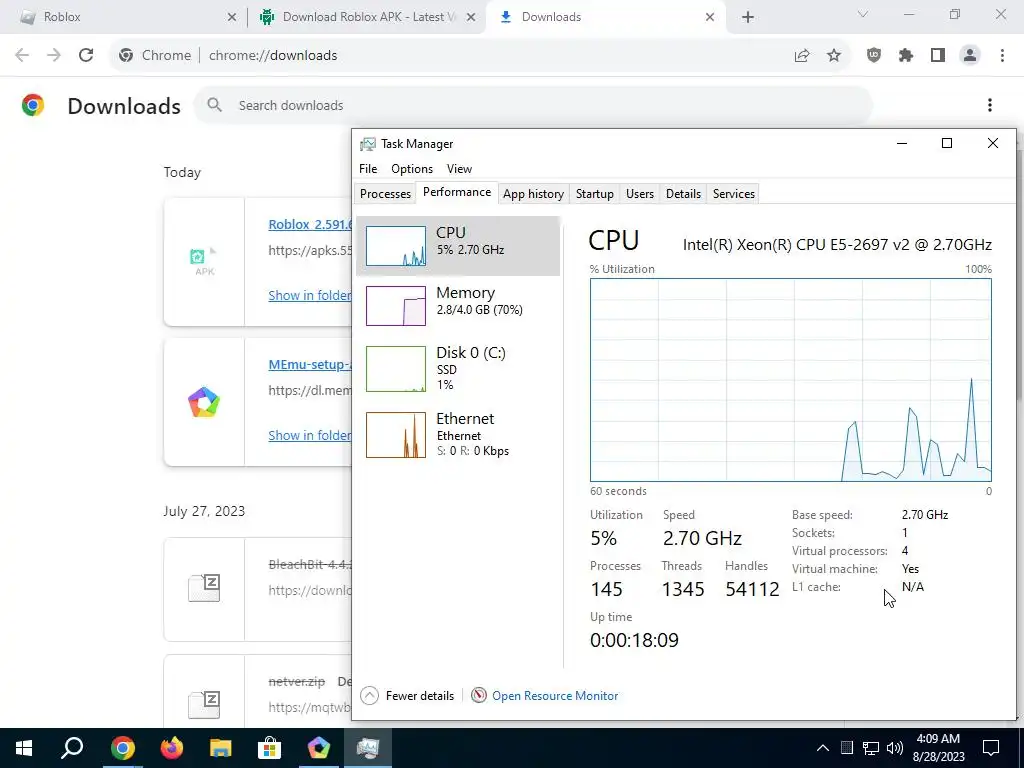The image size is (1024, 768).
Task: Switch to the Services tab
Action: click(733, 194)
